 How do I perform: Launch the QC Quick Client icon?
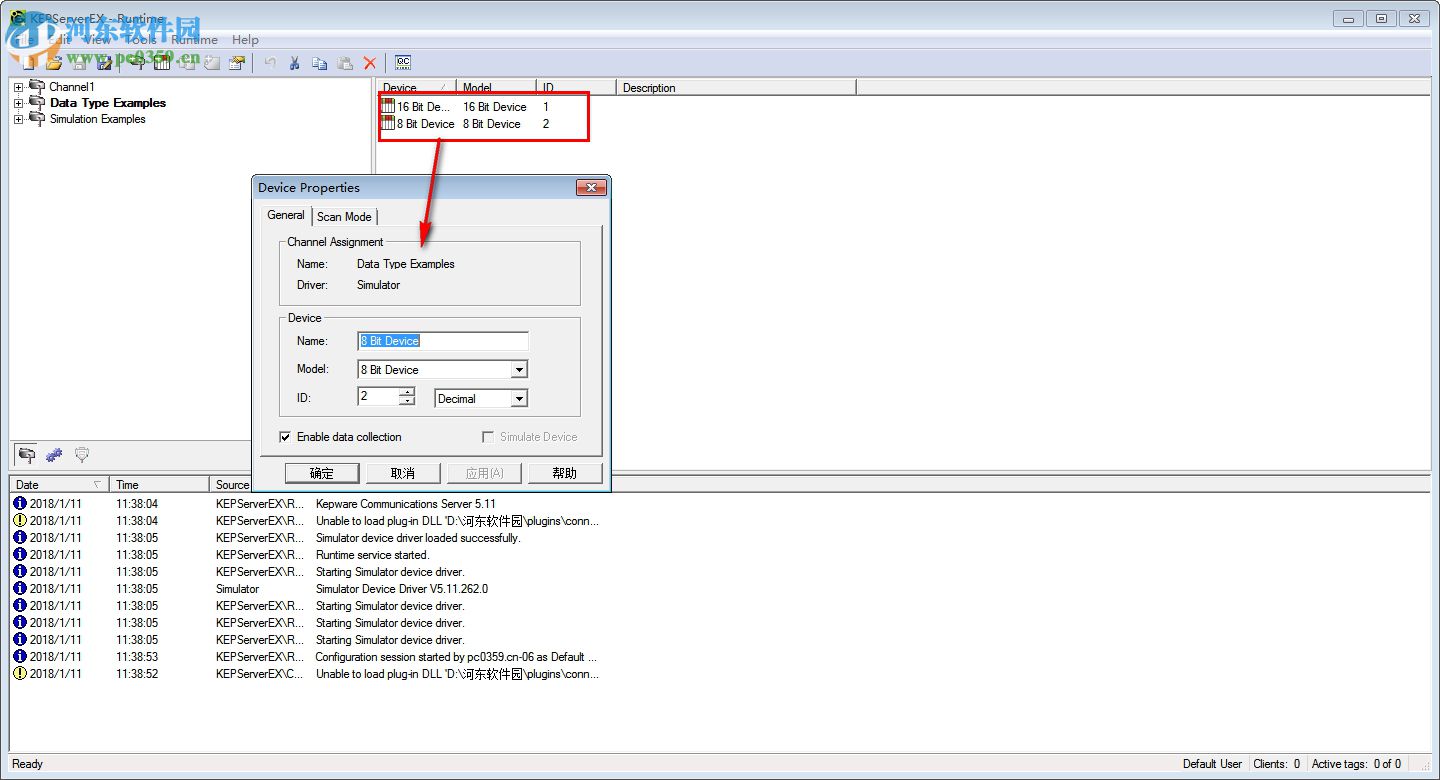click(x=403, y=63)
